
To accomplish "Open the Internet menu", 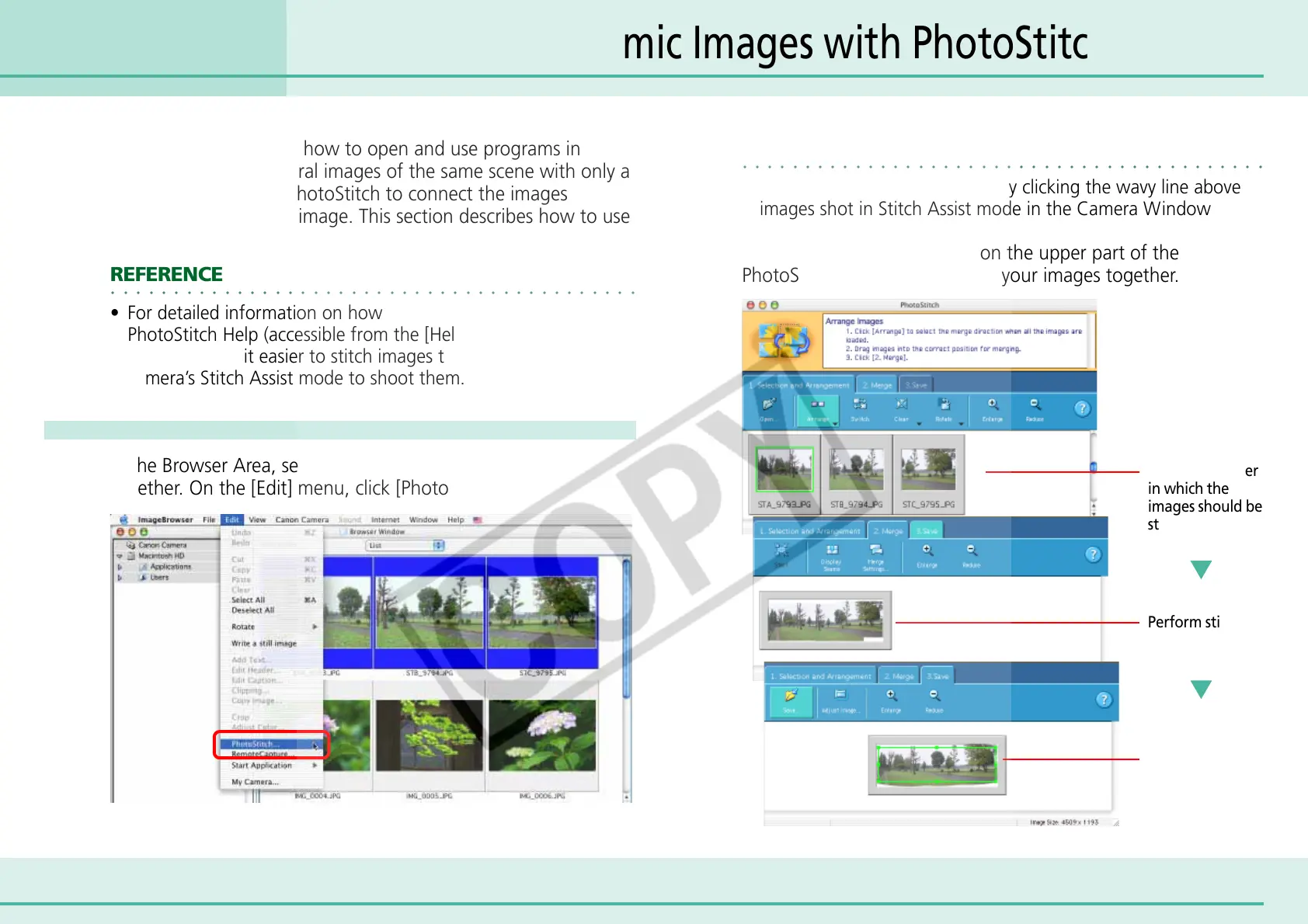I will [x=385, y=519].
